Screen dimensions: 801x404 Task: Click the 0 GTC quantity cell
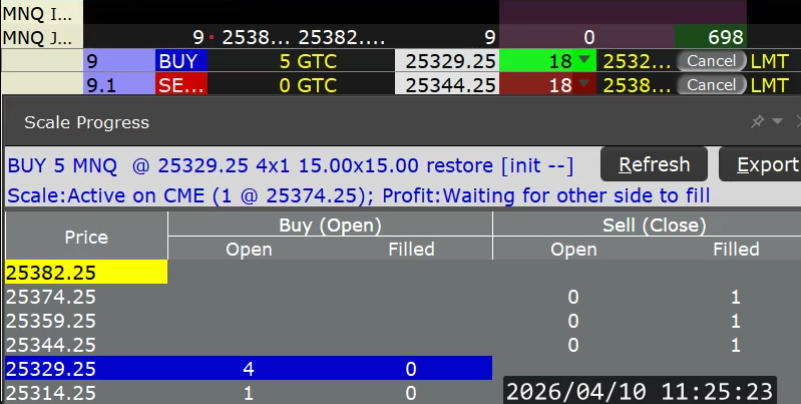300,85
